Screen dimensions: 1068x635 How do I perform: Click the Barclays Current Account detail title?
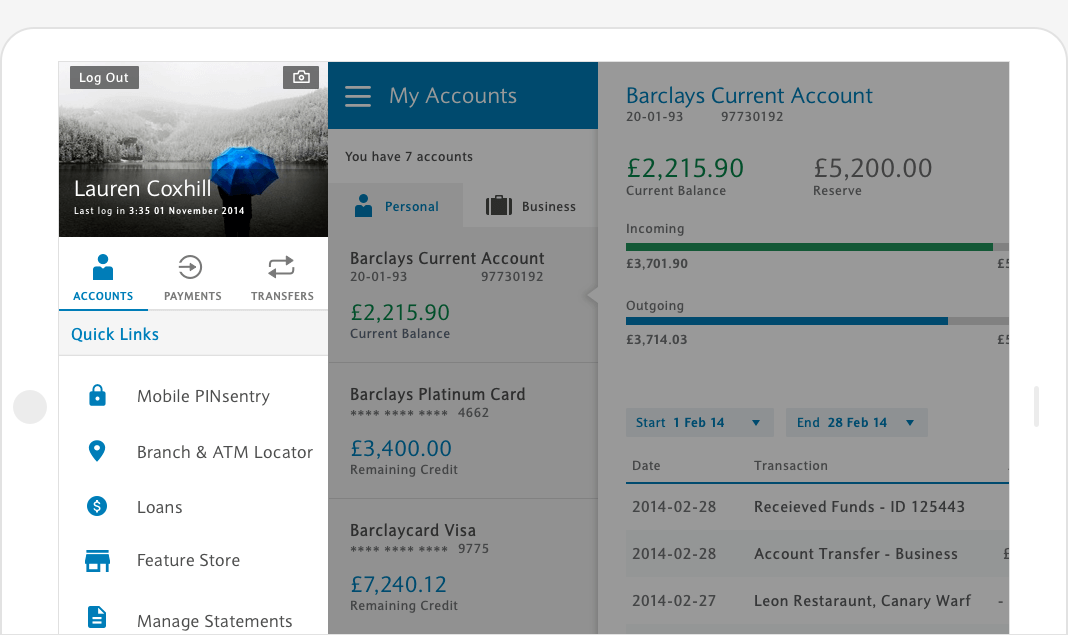749,96
